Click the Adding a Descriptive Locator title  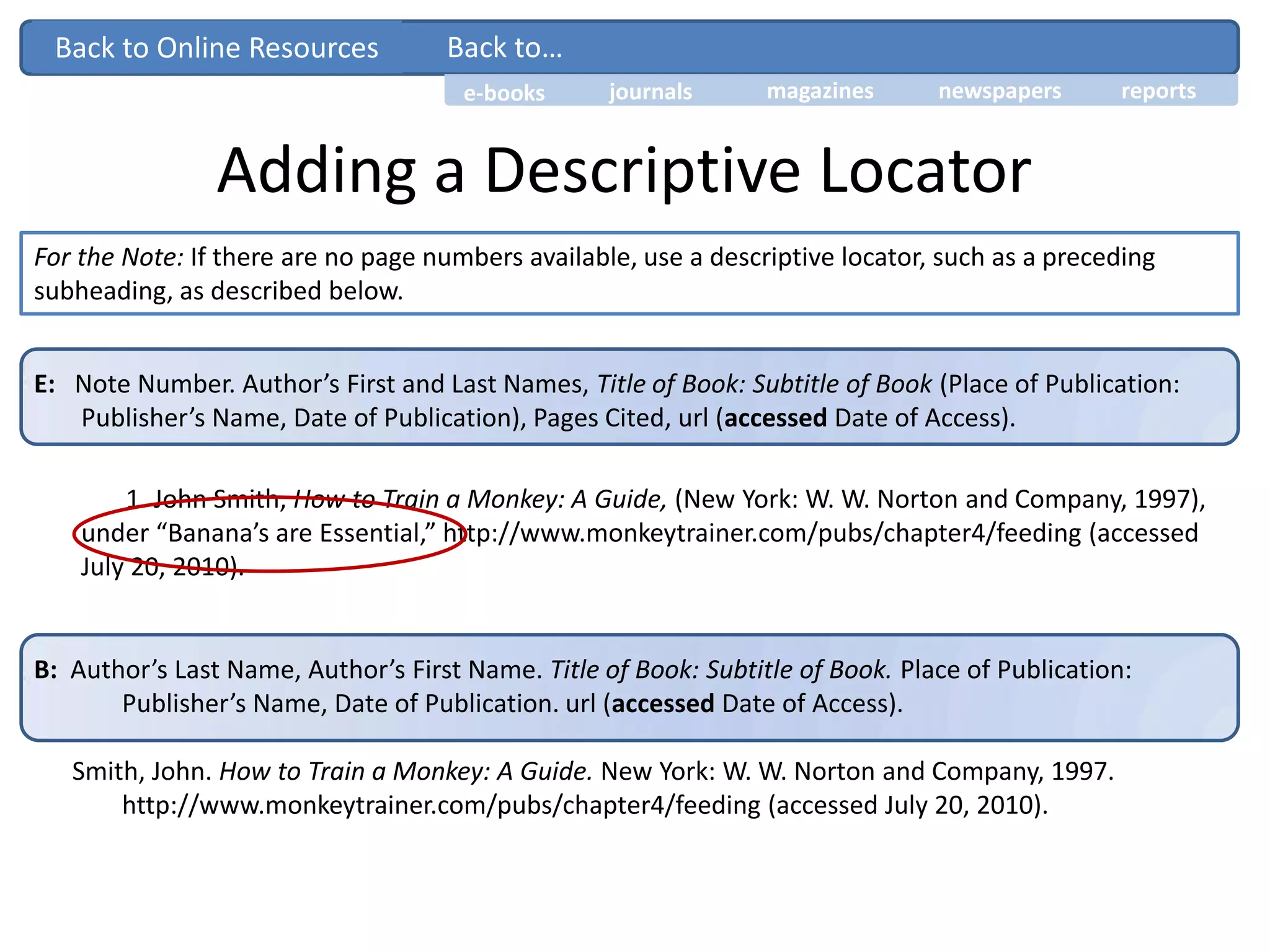pyautogui.click(x=624, y=171)
